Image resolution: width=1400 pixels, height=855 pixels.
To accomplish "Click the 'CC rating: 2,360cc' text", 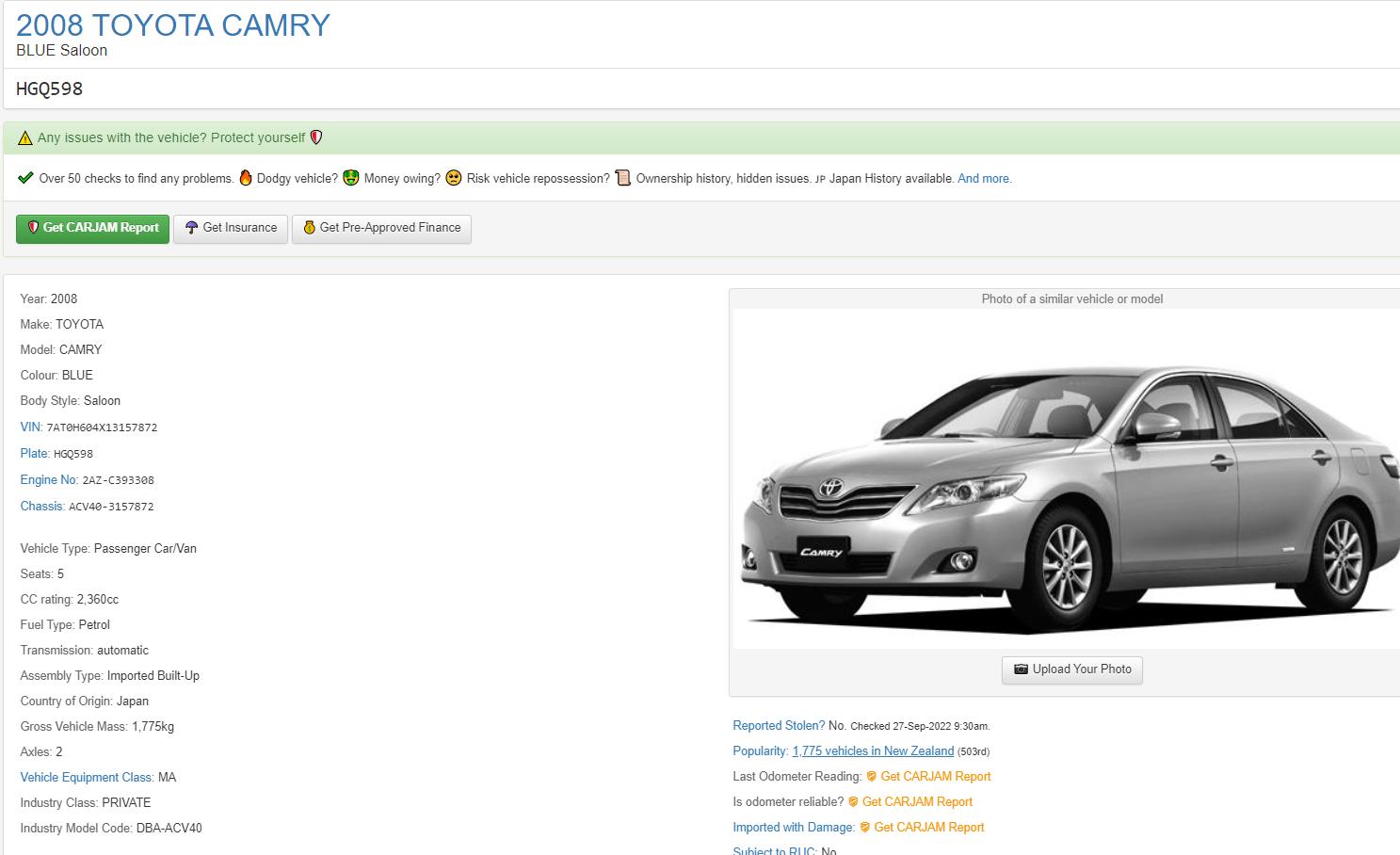I will pos(70,600).
